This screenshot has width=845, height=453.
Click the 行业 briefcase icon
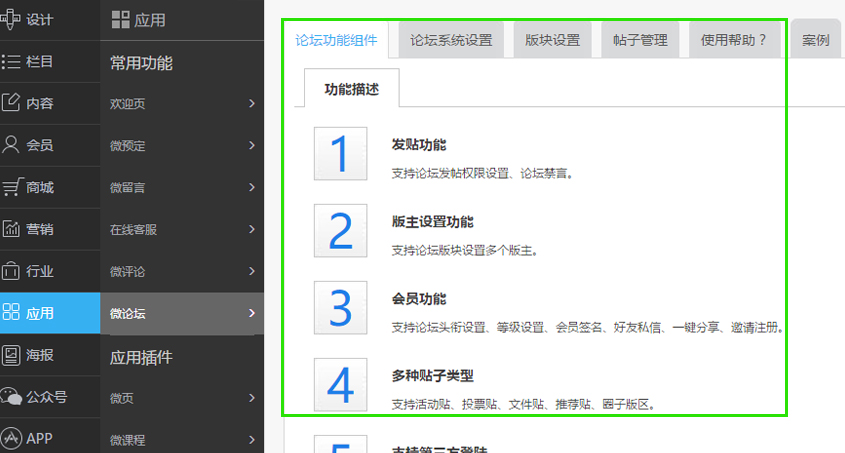(11, 271)
